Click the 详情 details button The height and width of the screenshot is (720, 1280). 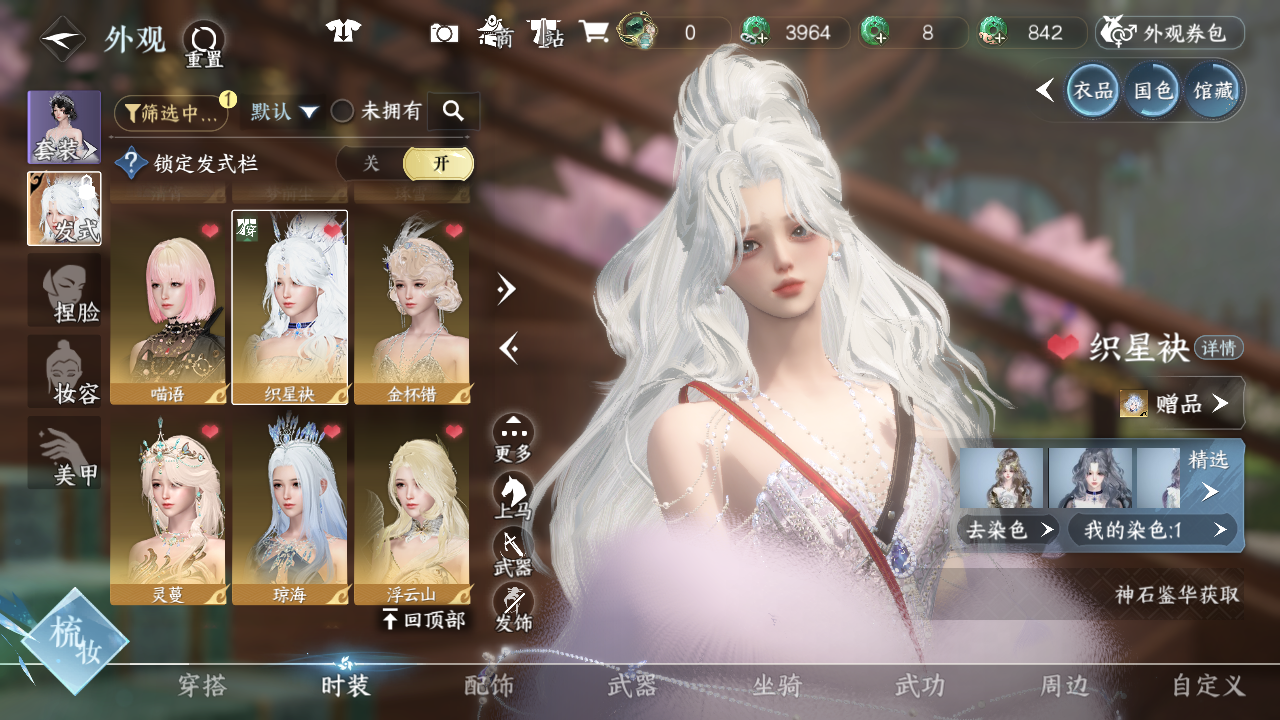pos(1219,348)
